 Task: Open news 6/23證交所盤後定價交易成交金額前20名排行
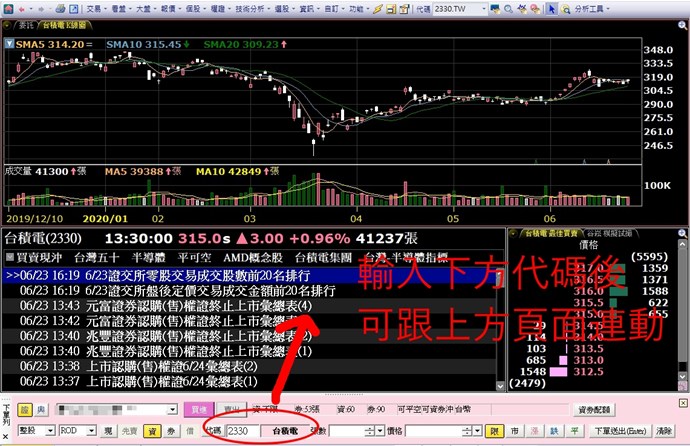tap(210, 291)
